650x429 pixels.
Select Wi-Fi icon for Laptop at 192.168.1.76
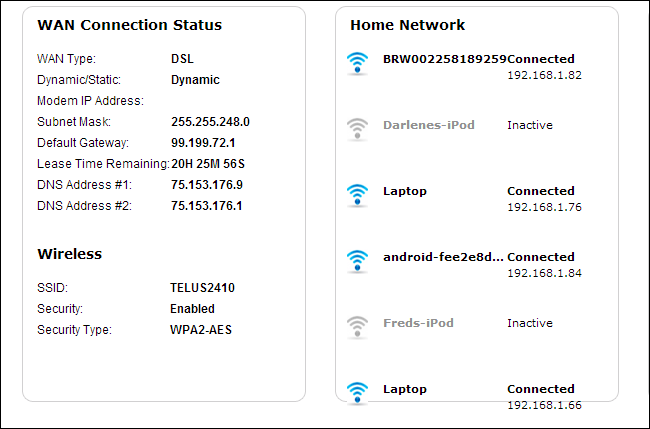[x=357, y=195]
